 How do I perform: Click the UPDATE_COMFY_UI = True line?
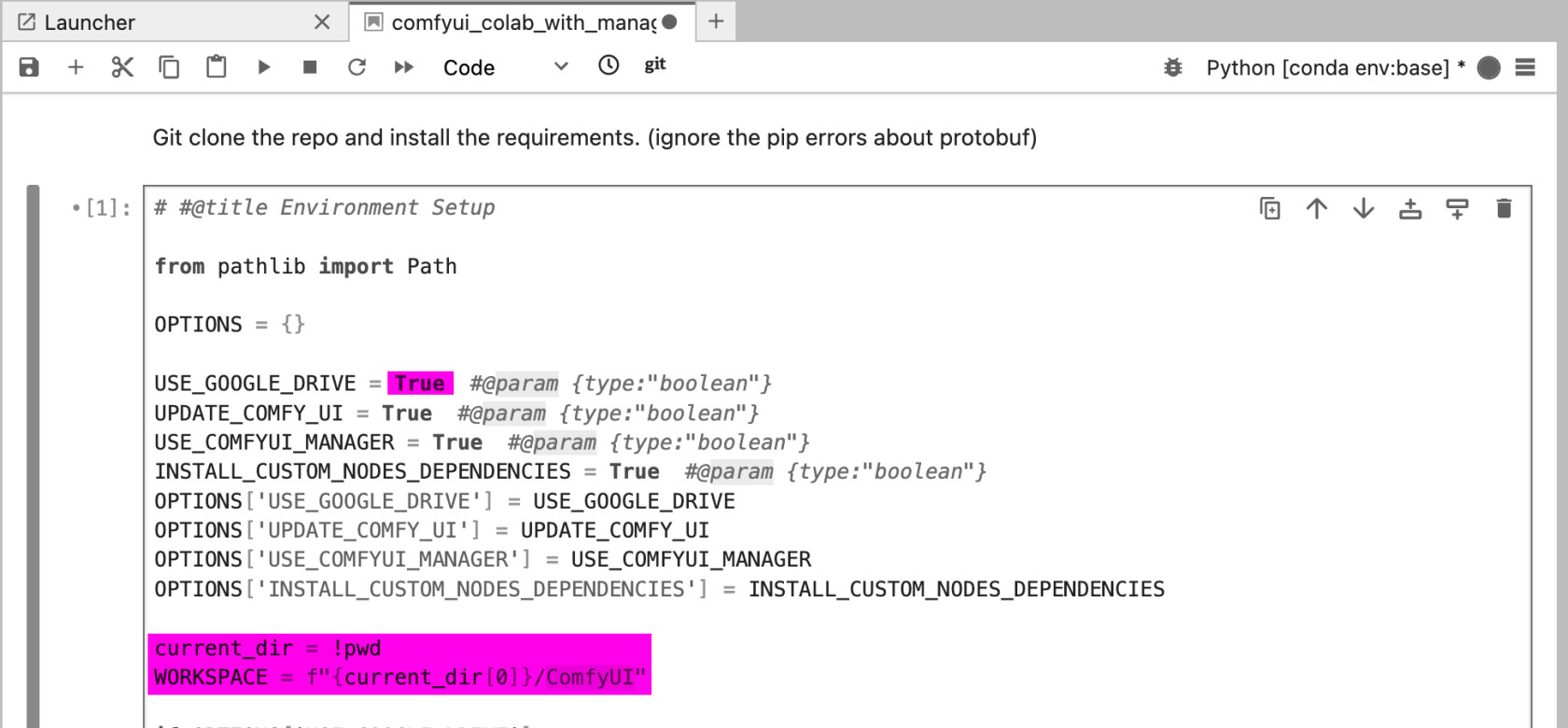click(x=456, y=413)
